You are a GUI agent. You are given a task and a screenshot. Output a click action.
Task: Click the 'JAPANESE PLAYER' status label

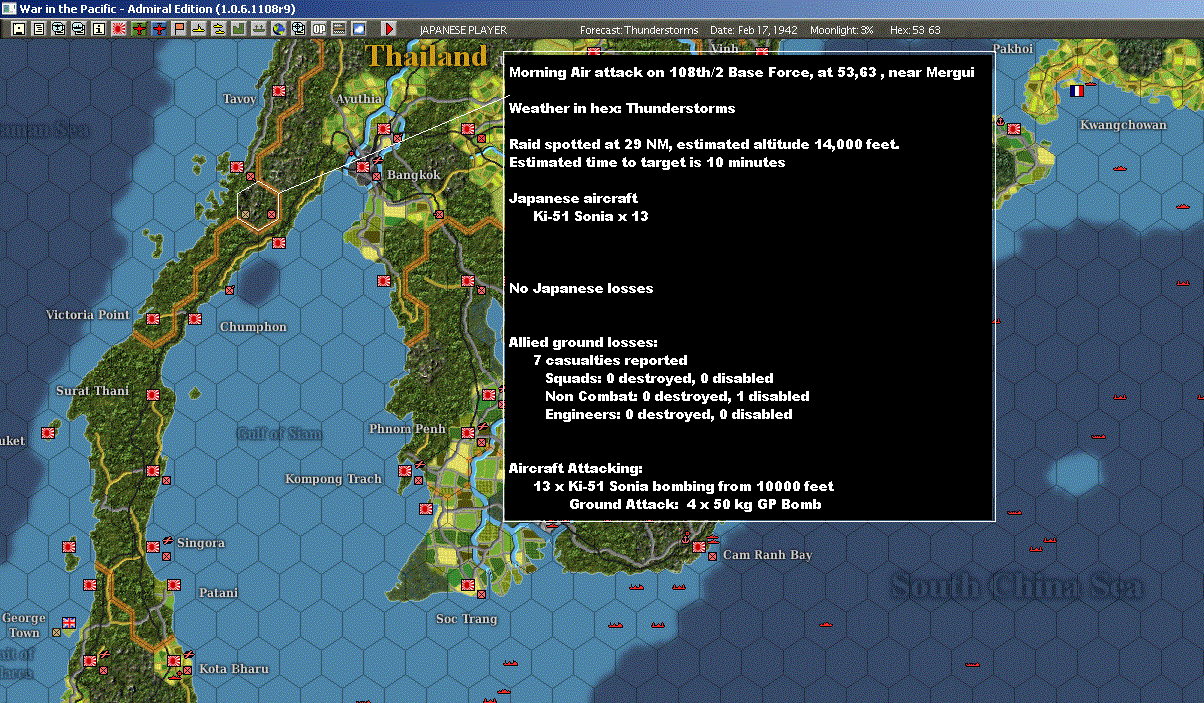[464, 30]
